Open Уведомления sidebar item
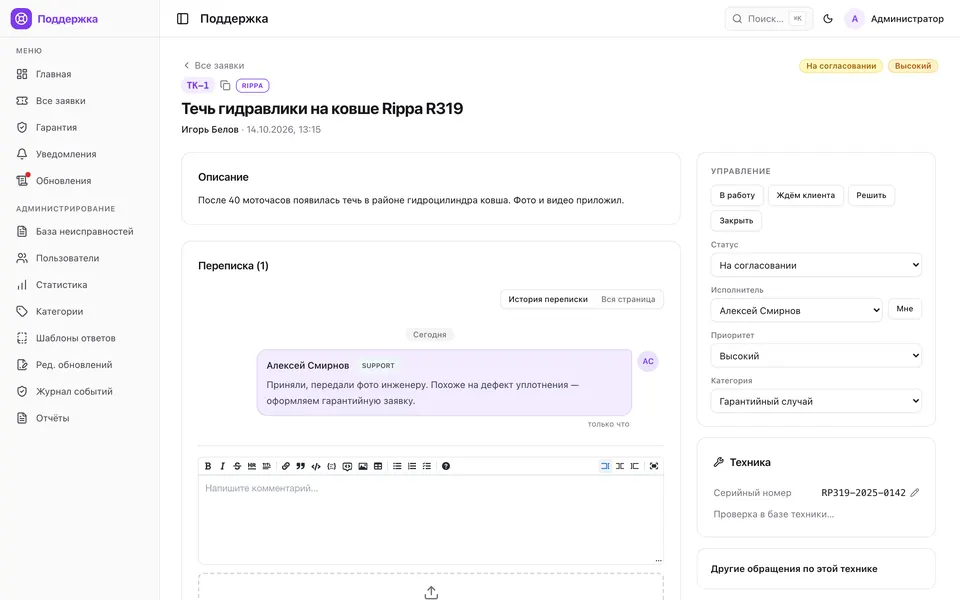 click(x=80, y=154)
